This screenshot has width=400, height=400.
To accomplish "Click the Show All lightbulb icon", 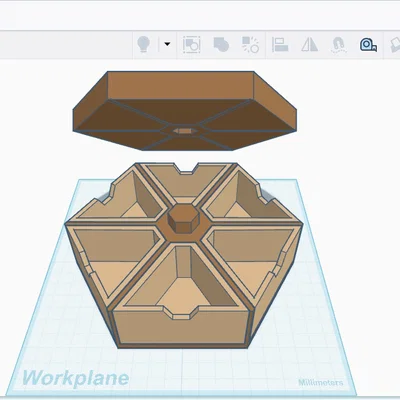I will 144,44.
